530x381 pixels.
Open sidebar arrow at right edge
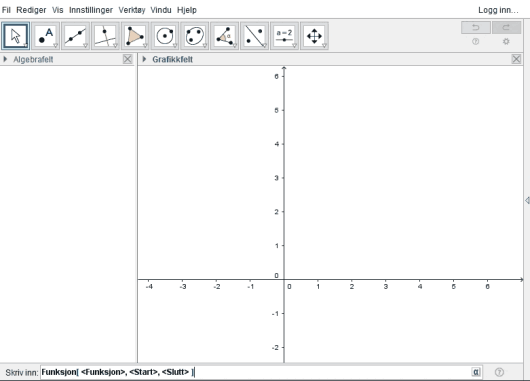click(x=527, y=200)
